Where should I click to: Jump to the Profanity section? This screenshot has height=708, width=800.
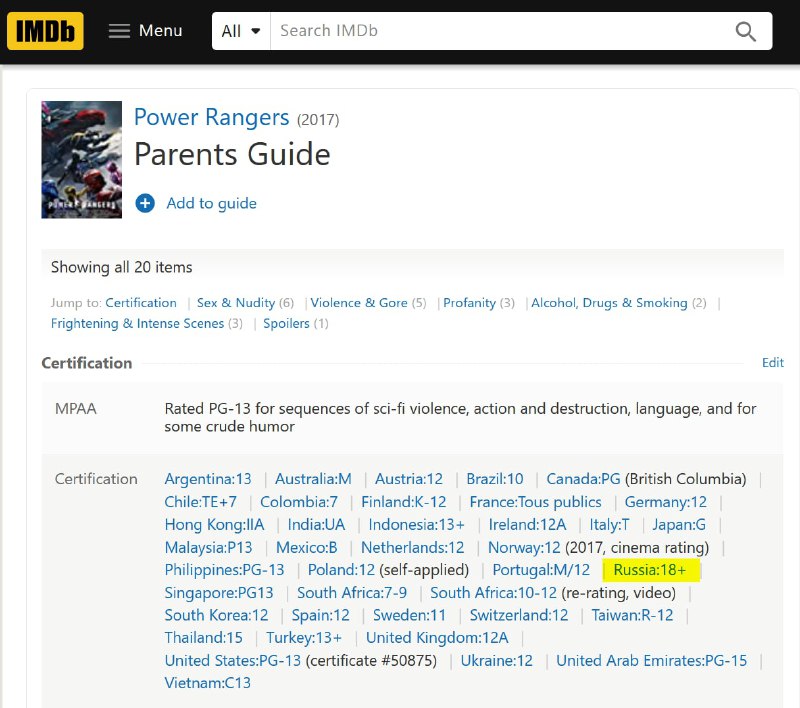pyautogui.click(x=469, y=303)
